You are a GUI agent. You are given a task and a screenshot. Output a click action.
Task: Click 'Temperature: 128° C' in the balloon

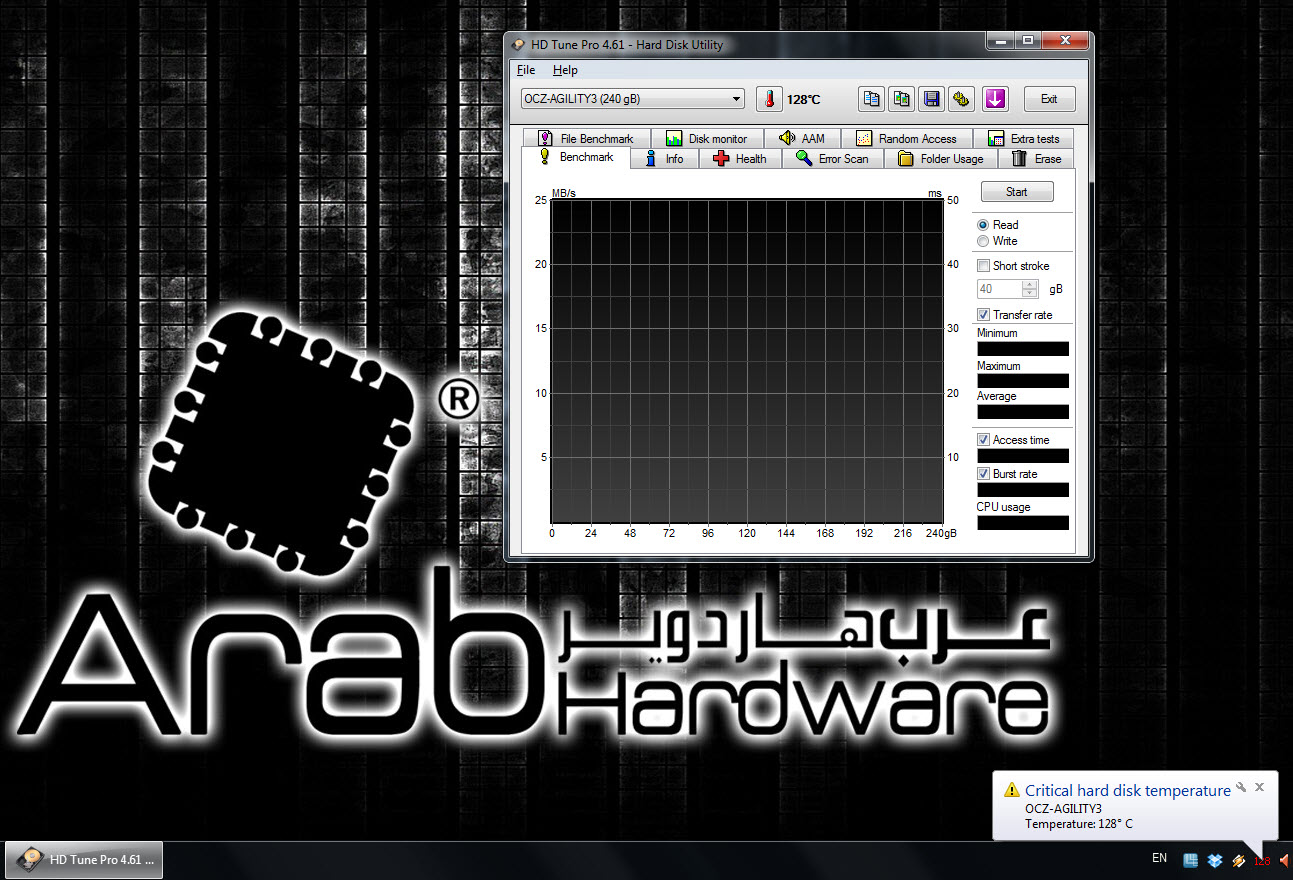coord(1079,824)
